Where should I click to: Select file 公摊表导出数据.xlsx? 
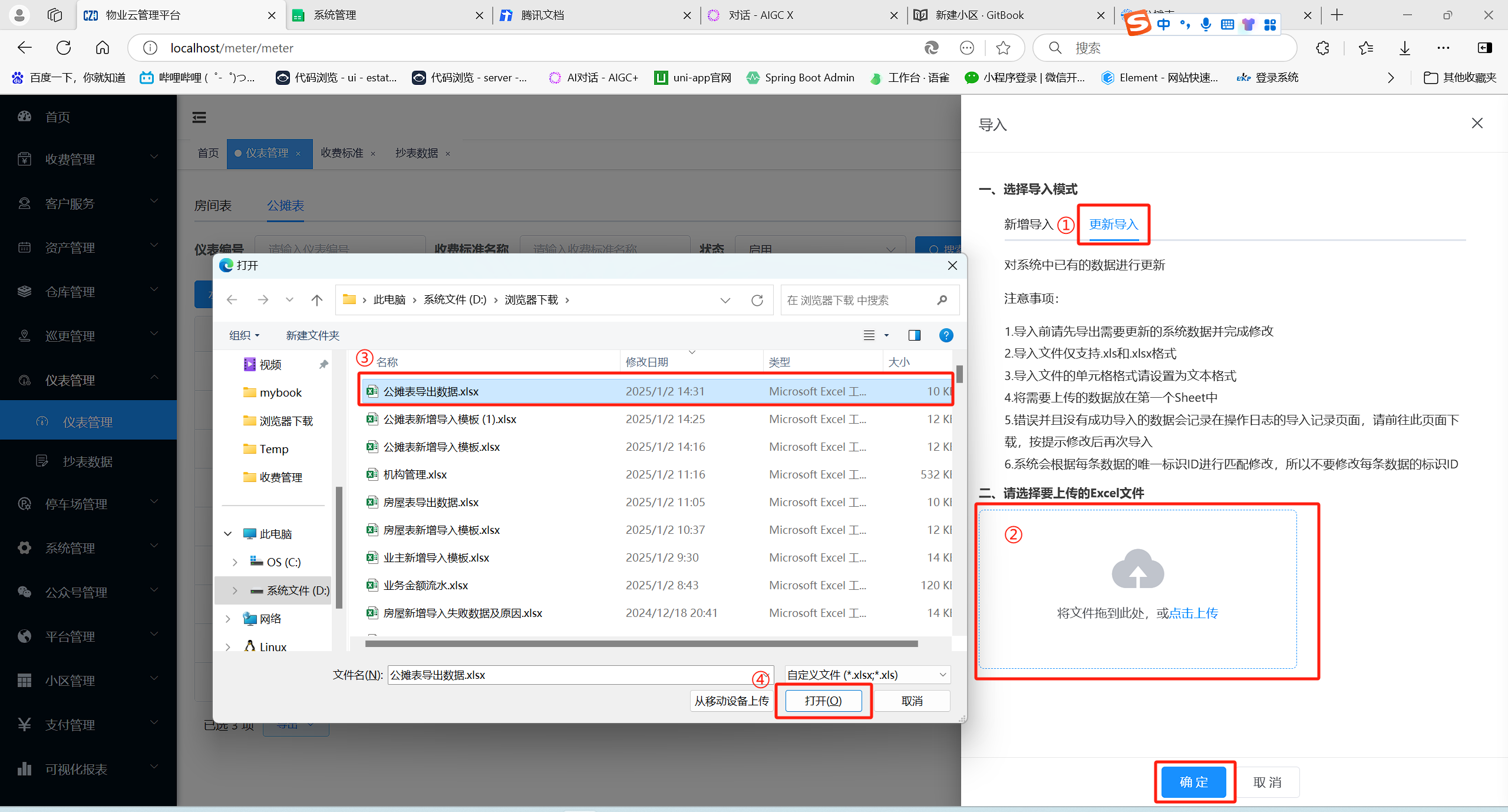click(x=656, y=391)
